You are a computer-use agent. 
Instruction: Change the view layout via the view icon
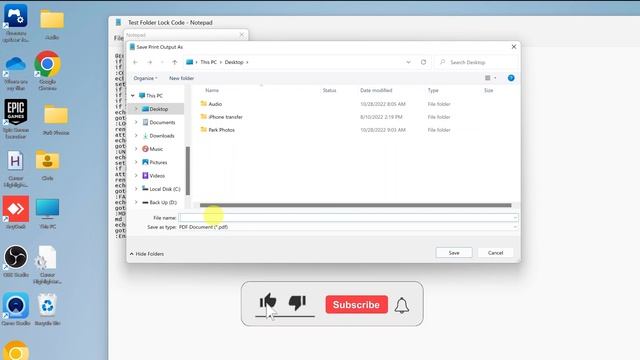pyautogui.click(x=488, y=78)
